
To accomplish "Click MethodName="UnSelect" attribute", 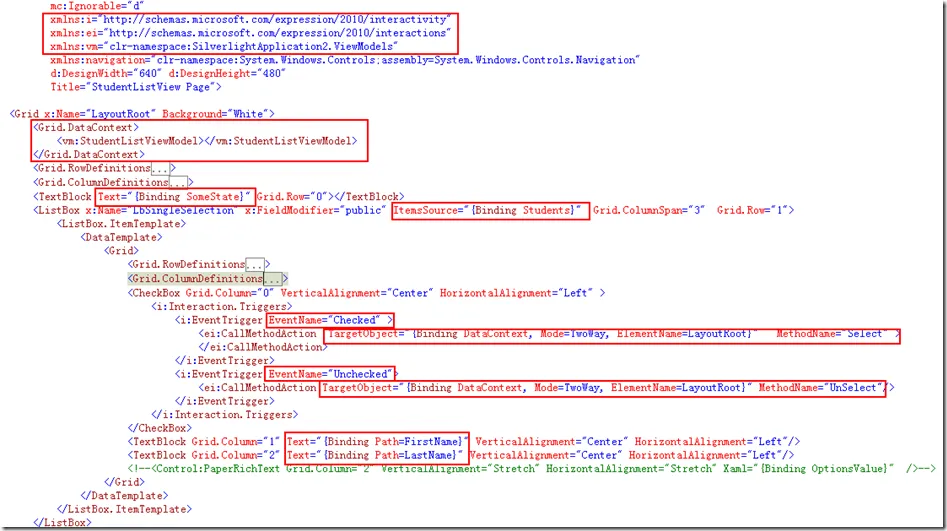I will tap(820, 388).
